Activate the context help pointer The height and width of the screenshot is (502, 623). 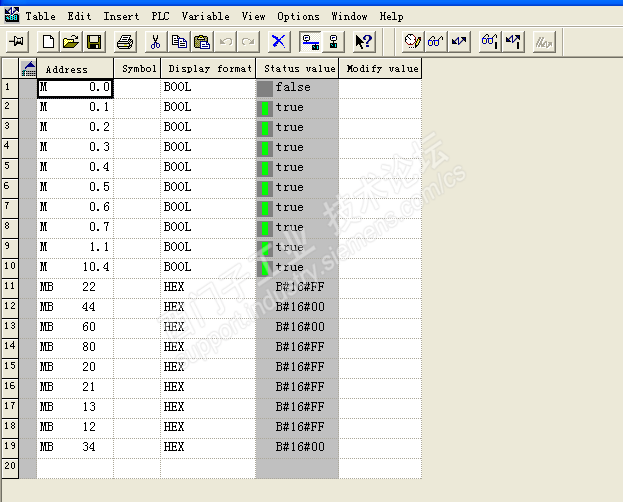[364, 41]
